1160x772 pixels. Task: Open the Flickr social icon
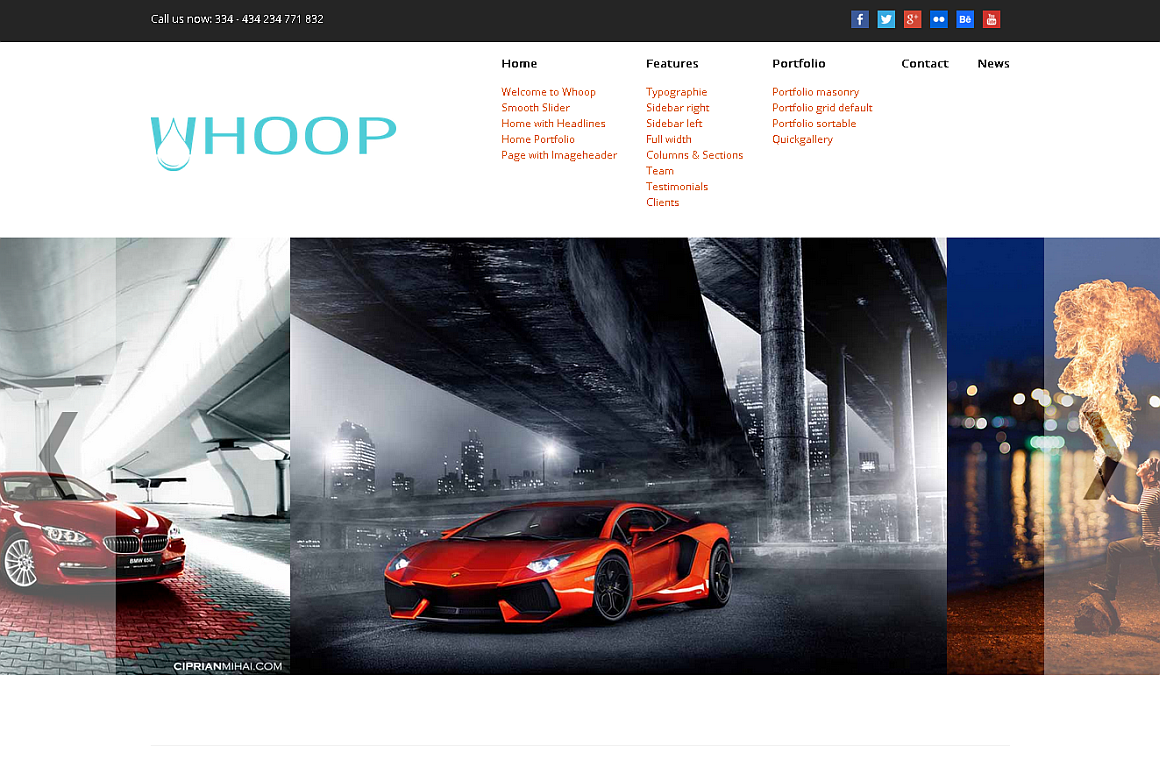(x=939, y=19)
